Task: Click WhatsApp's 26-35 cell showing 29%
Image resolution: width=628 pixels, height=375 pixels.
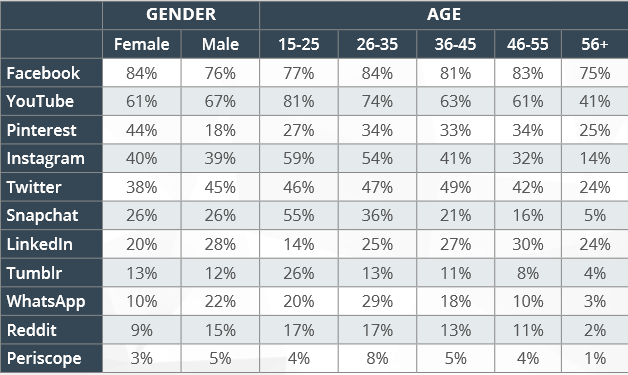Action: (x=377, y=301)
